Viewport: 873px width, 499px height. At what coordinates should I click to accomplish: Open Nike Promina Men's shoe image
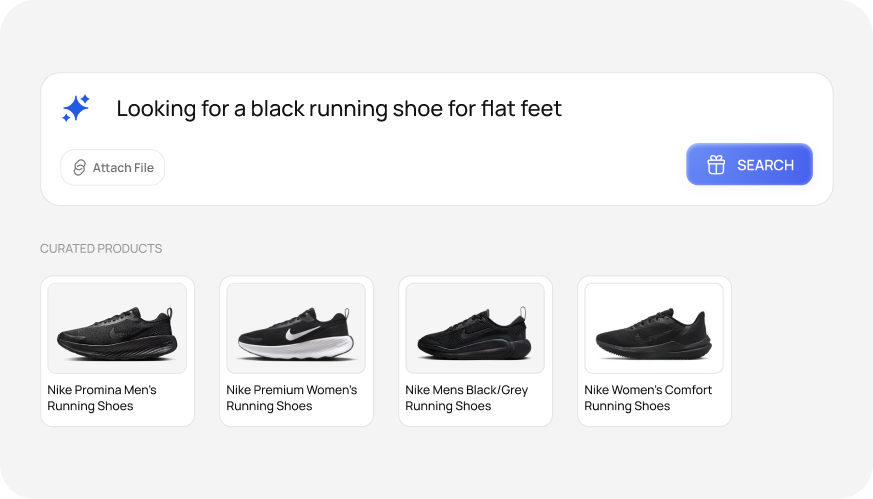click(117, 328)
